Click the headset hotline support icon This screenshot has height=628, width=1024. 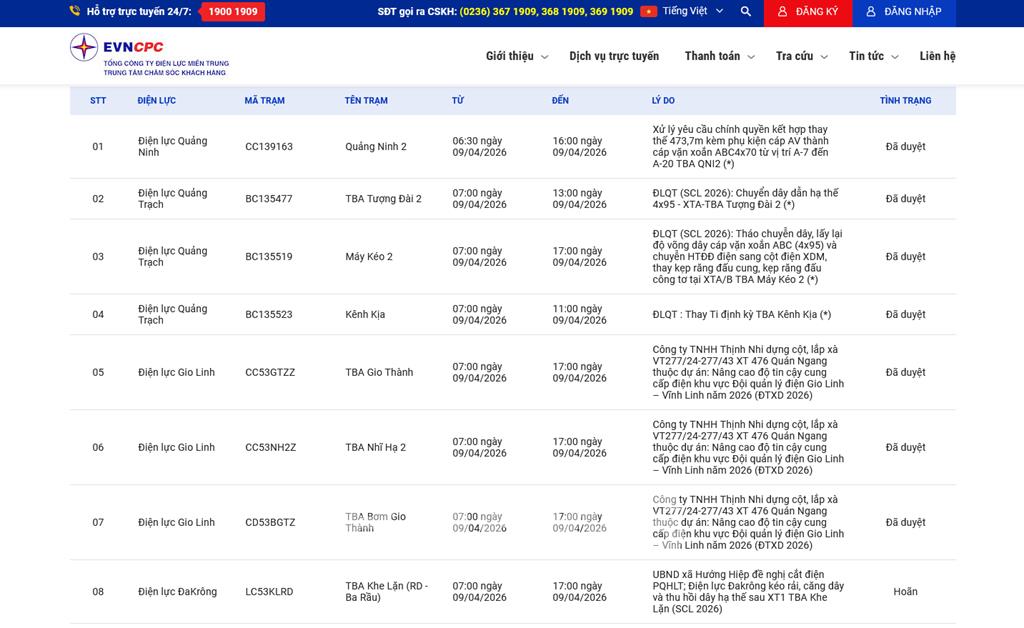75,12
